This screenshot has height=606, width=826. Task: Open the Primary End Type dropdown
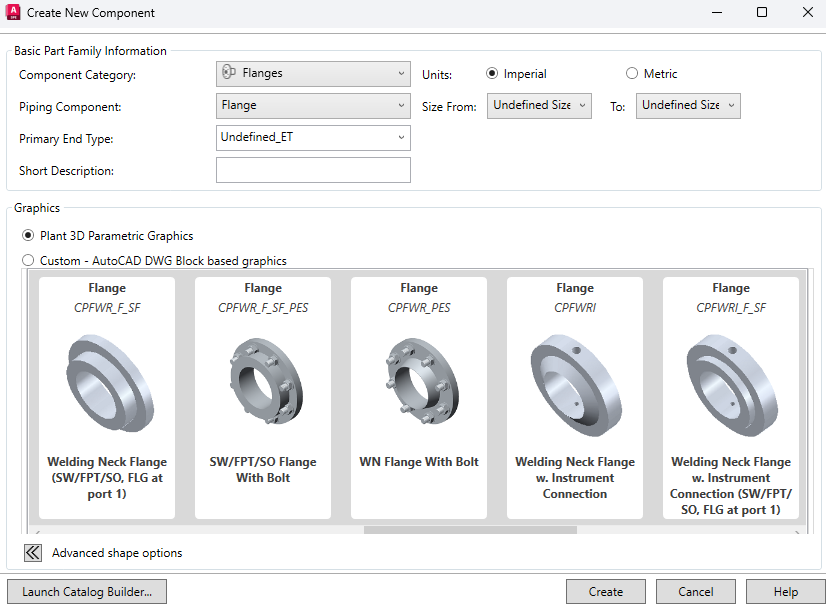pos(313,137)
